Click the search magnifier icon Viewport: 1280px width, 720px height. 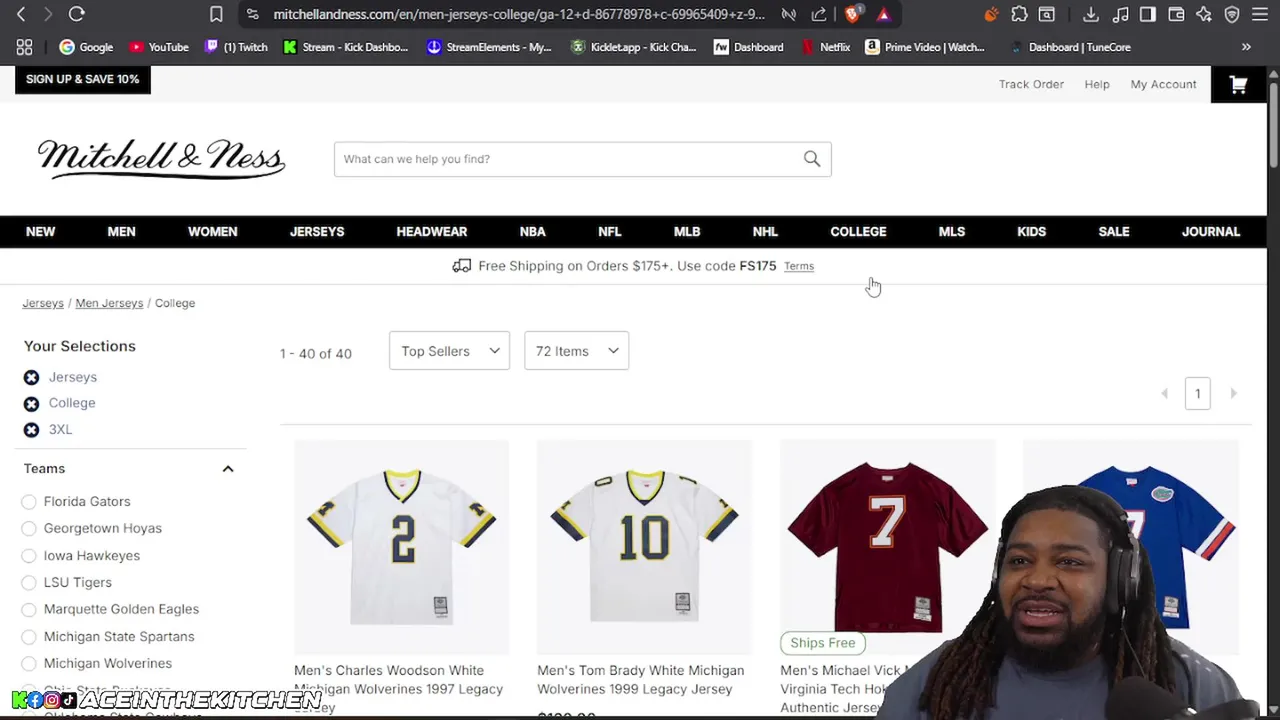click(x=812, y=158)
